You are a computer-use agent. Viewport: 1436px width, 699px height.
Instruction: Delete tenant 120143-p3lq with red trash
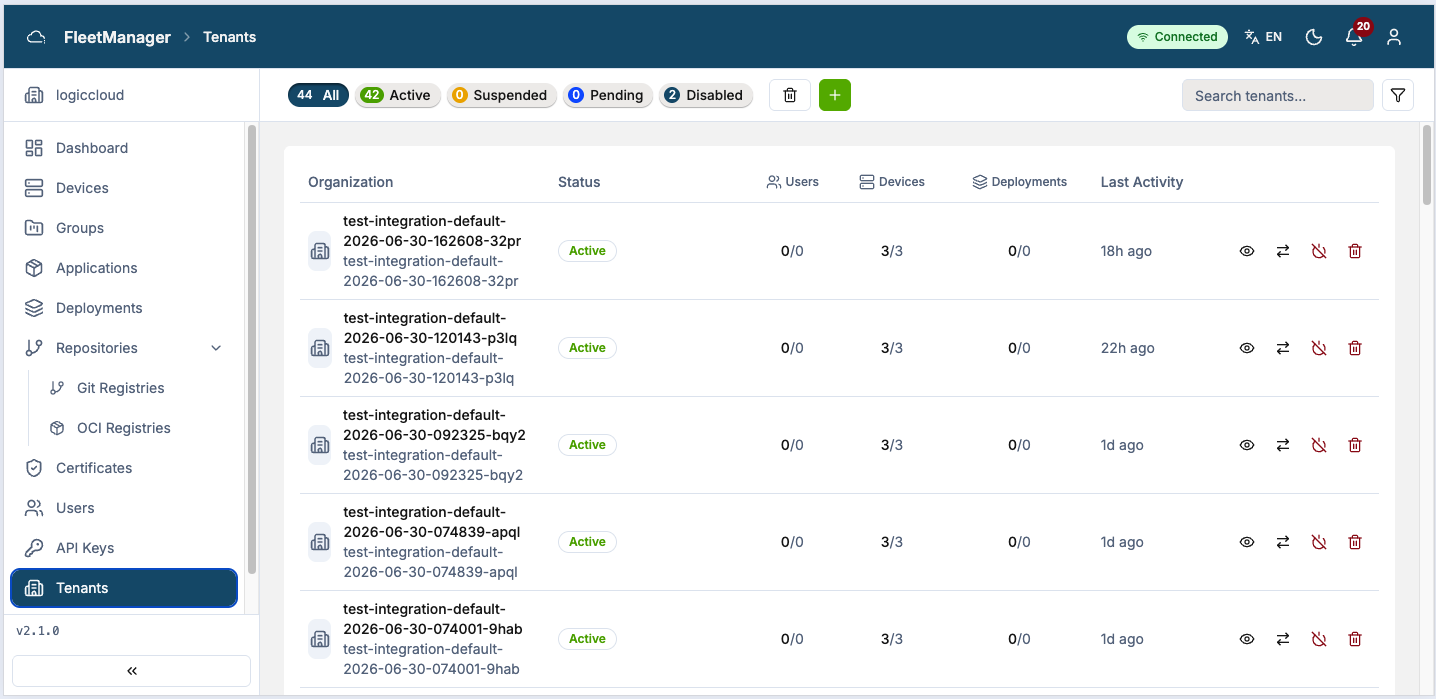click(1355, 348)
